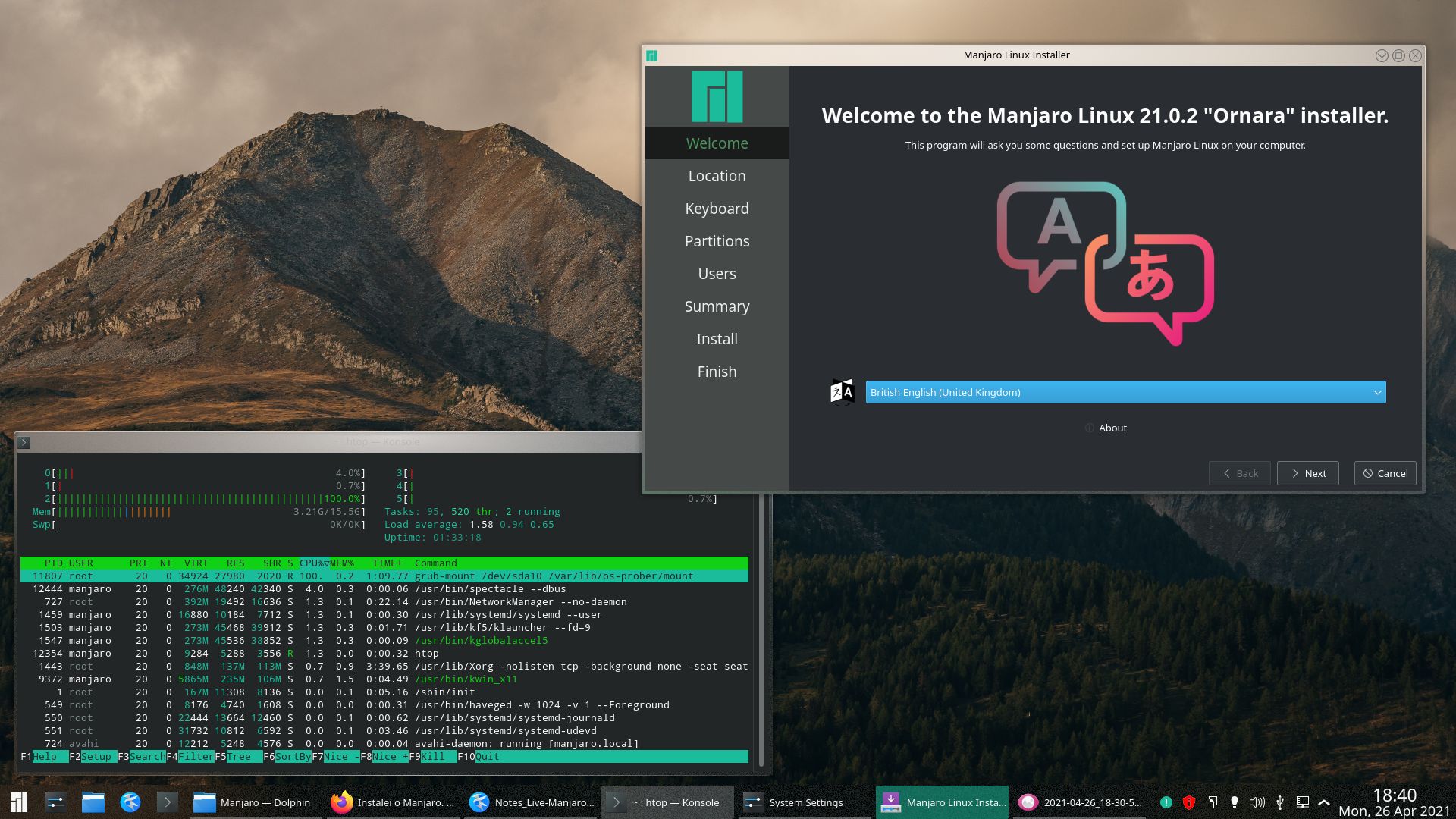Toggle Night Color with the bulb tray icon
The height and width of the screenshot is (819, 1456).
click(x=1235, y=802)
